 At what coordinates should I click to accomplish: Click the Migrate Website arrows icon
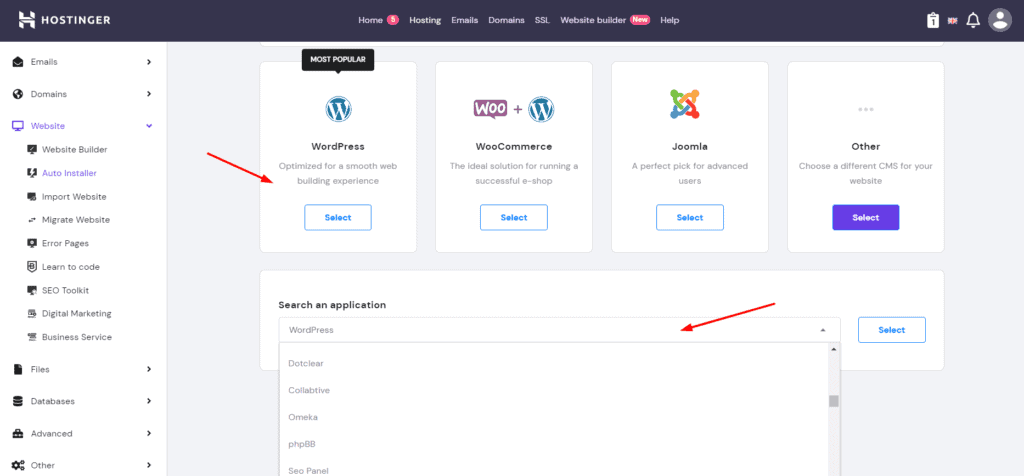click(32, 220)
